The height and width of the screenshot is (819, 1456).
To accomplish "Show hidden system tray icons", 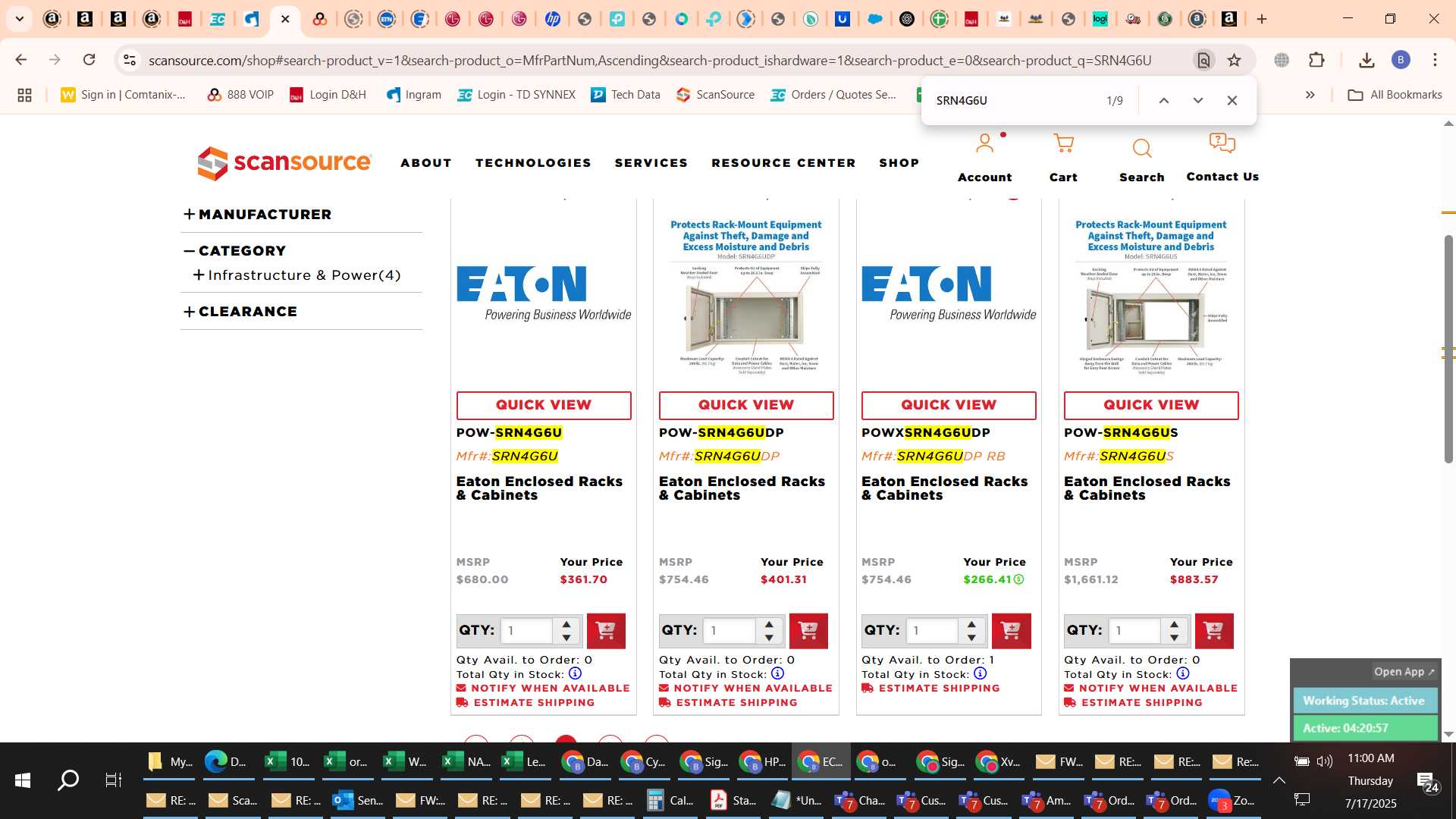I will click(x=1279, y=780).
